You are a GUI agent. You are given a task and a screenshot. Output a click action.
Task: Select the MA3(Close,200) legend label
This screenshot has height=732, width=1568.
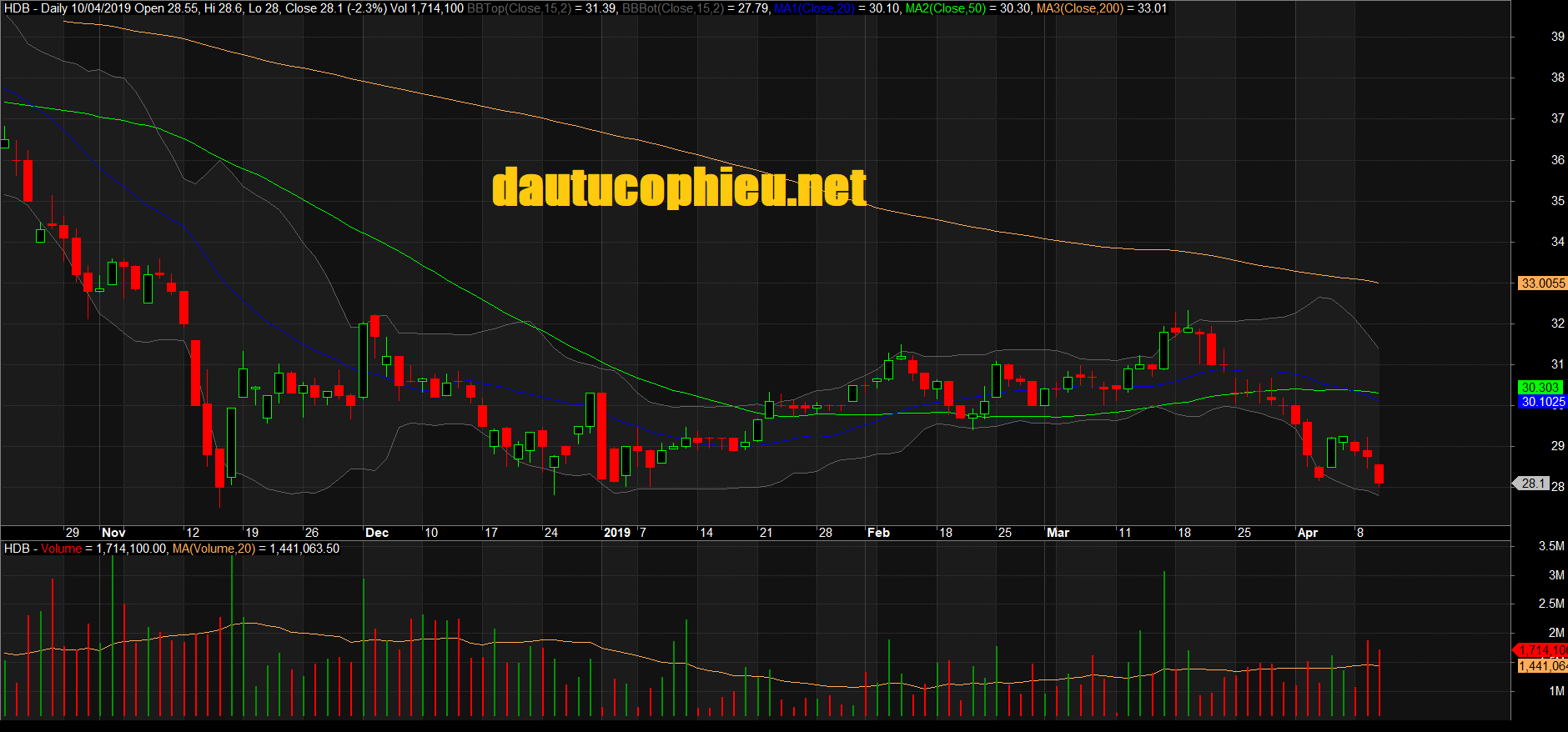tap(1079, 8)
